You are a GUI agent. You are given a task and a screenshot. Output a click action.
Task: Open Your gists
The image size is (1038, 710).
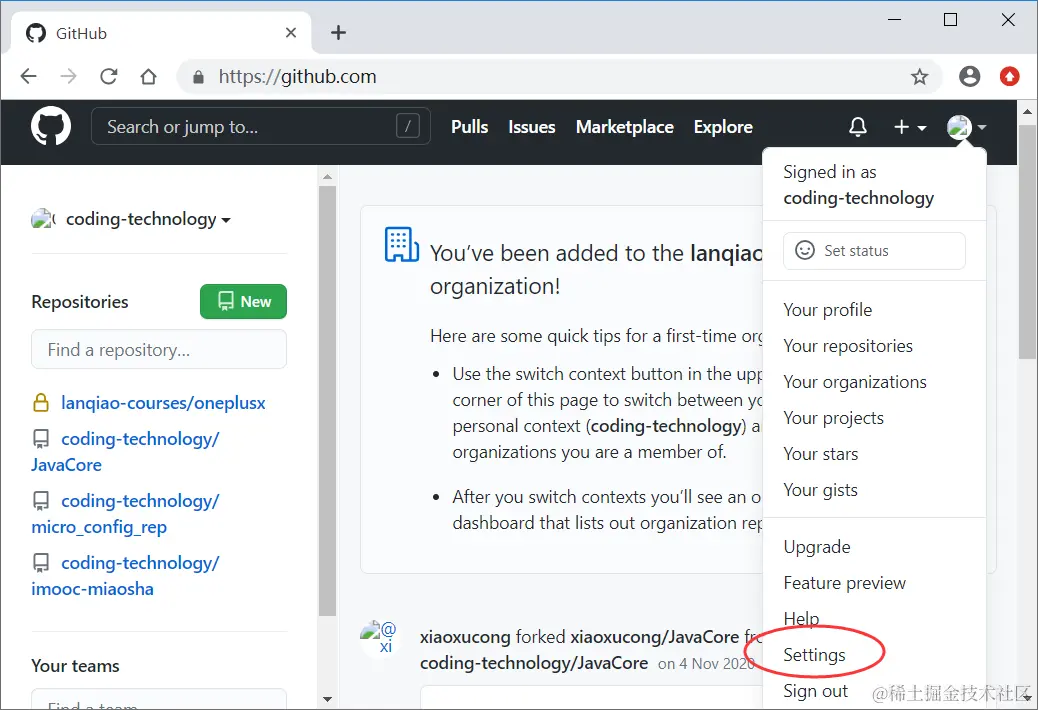(820, 490)
